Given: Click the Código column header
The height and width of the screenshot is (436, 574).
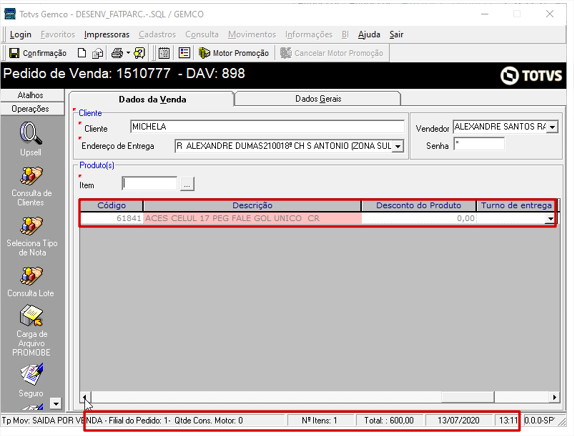Looking at the screenshot, I should (111, 205).
